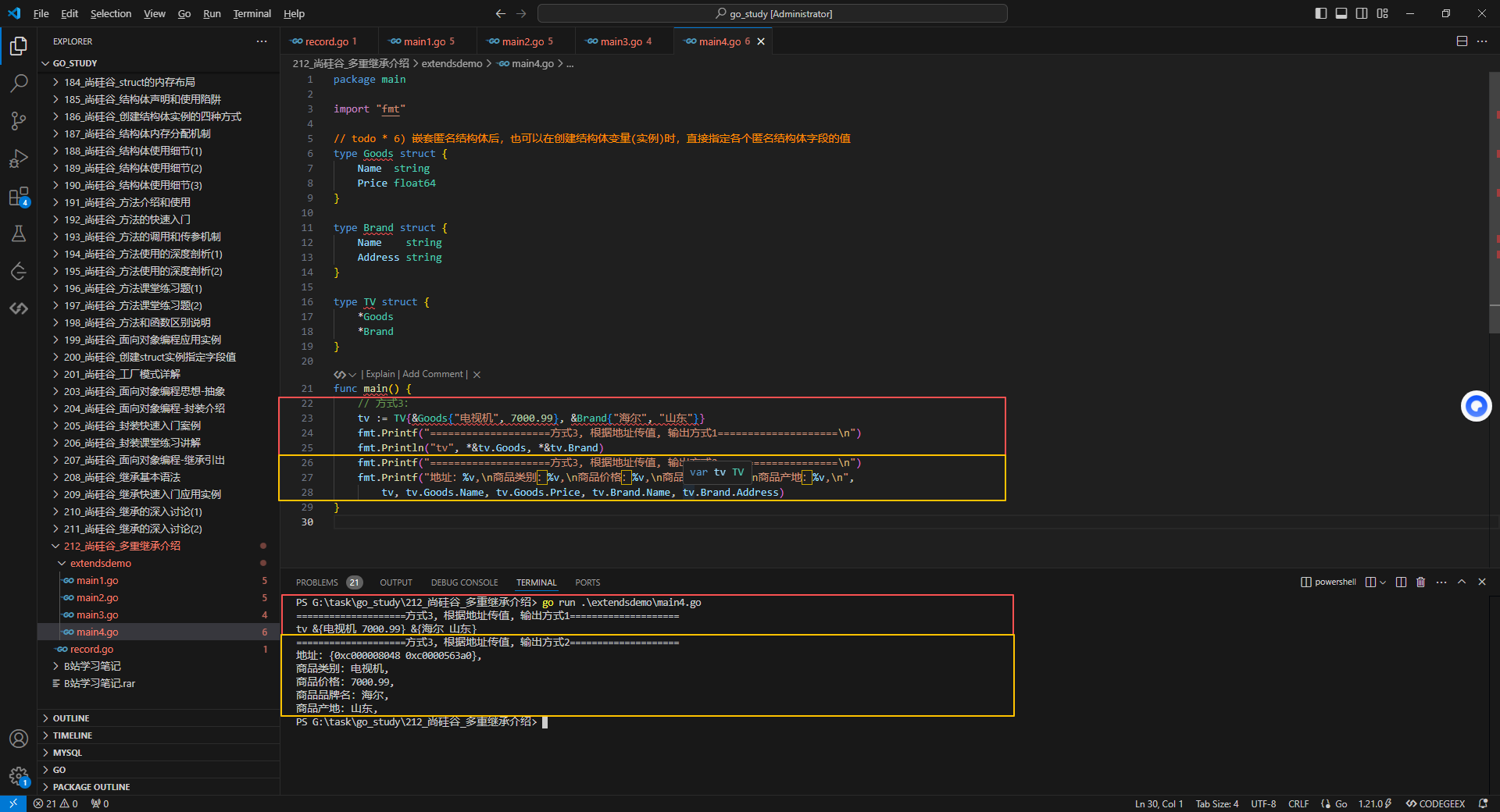Open Explorer views and more actions menu
Image resolution: width=1500 pixels, height=812 pixels.
tap(262, 41)
